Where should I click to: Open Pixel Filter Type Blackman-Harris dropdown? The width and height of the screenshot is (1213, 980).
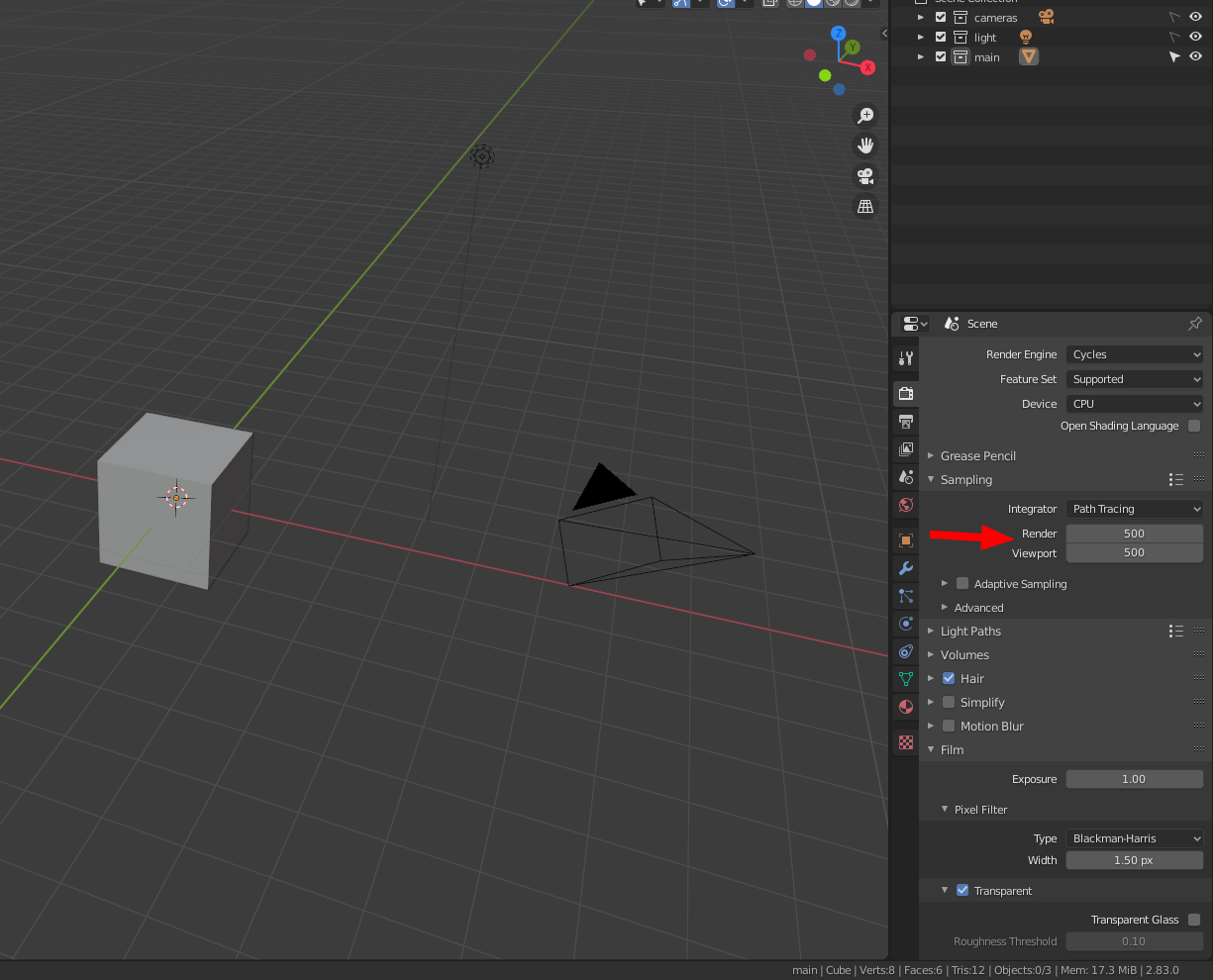click(1135, 838)
